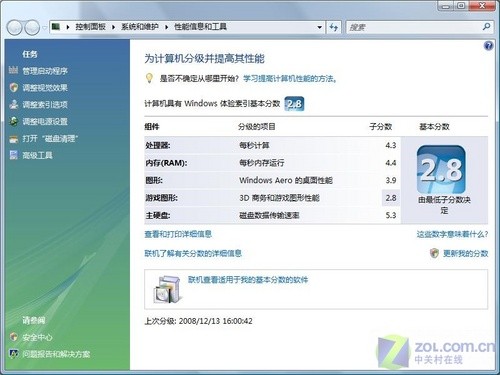Open 管理启动程序 task link

point(45,71)
